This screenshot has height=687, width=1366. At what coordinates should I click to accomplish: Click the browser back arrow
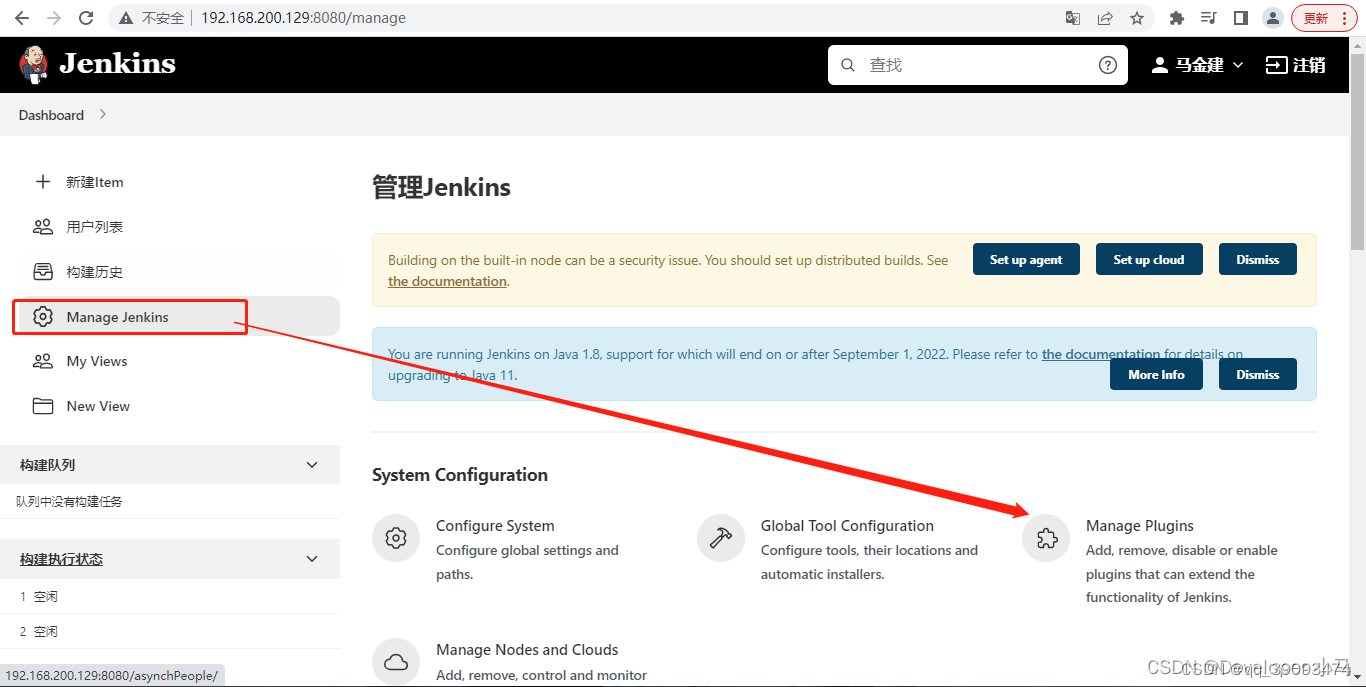coord(21,18)
